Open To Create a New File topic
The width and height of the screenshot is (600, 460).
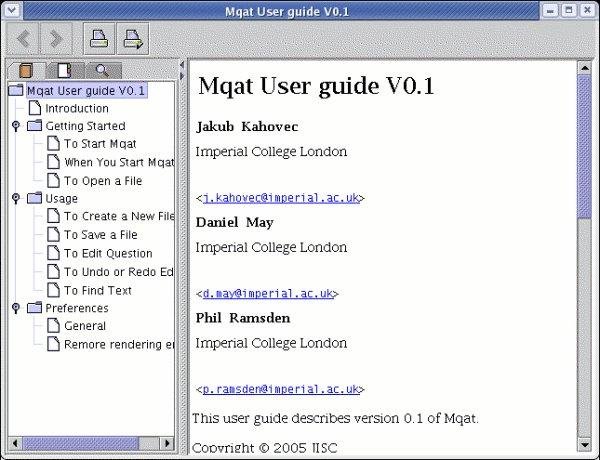pyautogui.click(x=119, y=216)
